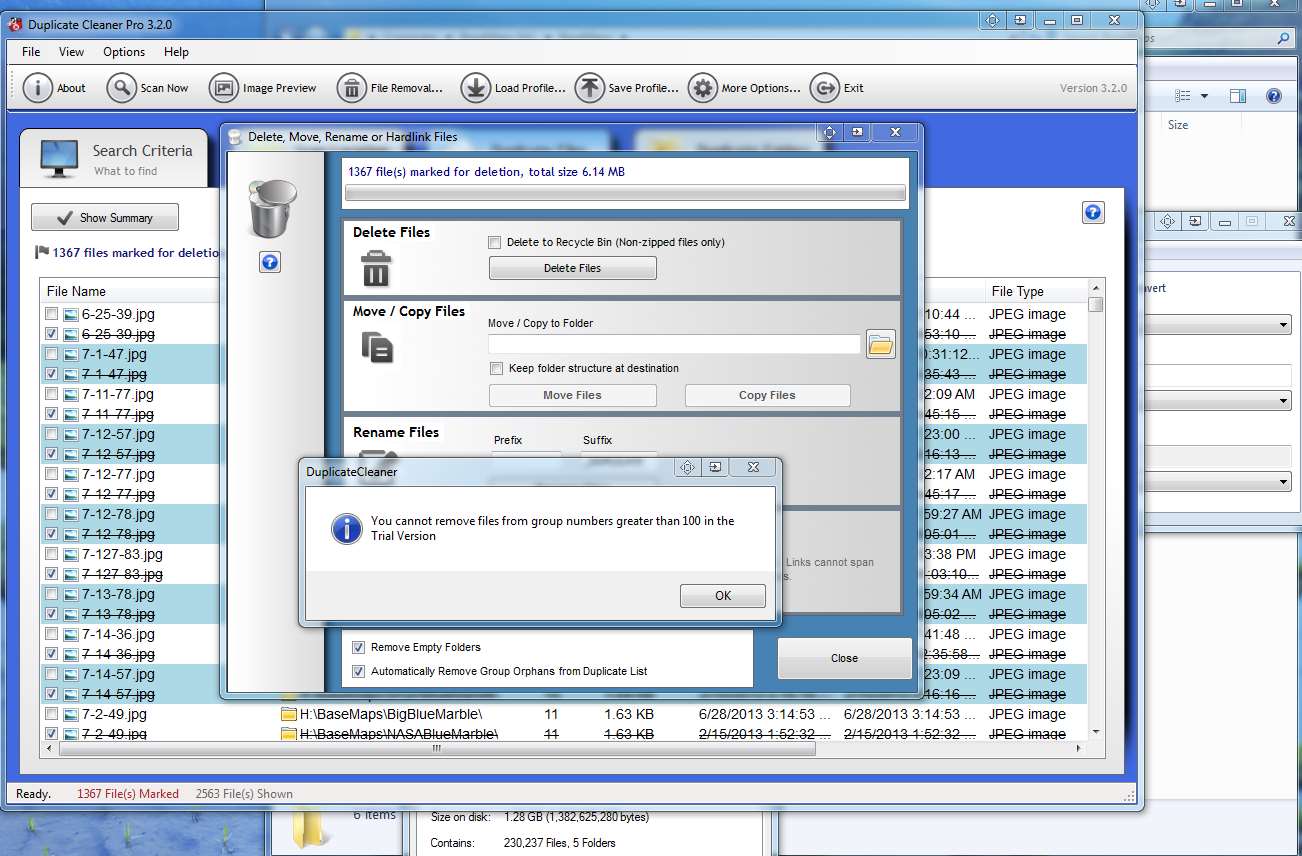The image size is (1302, 856).
Task: Expand the view options dropdown arrow in Explorer
Action: [x=1204, y=96]
